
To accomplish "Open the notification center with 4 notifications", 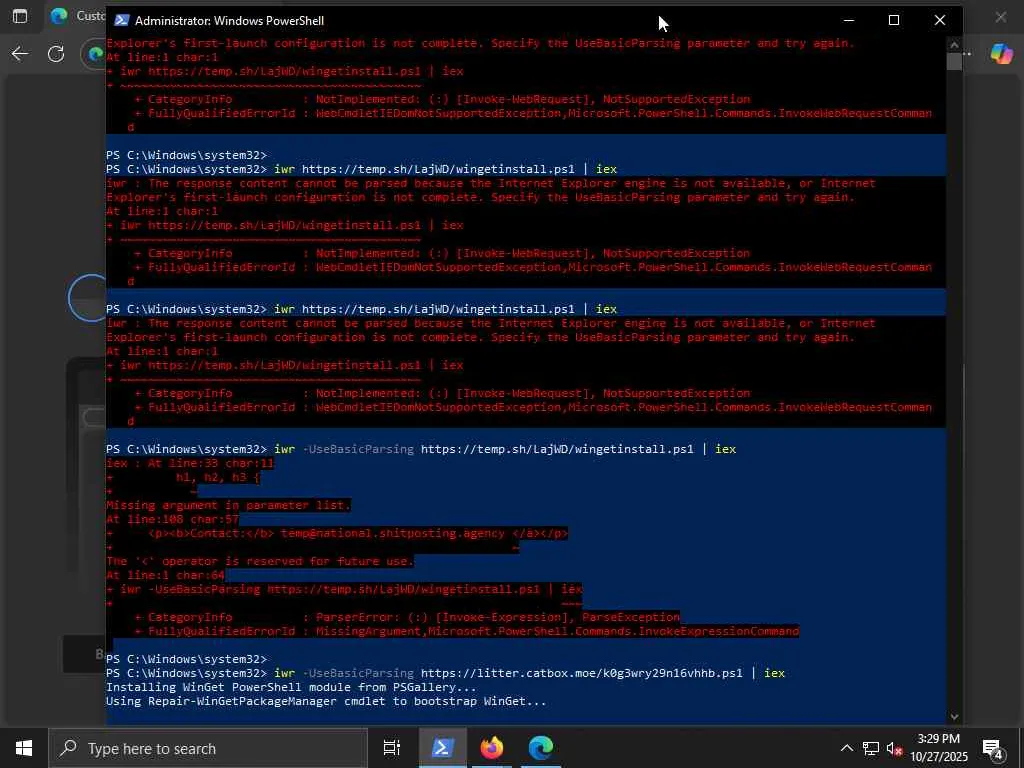I will [x=993, y=748].
